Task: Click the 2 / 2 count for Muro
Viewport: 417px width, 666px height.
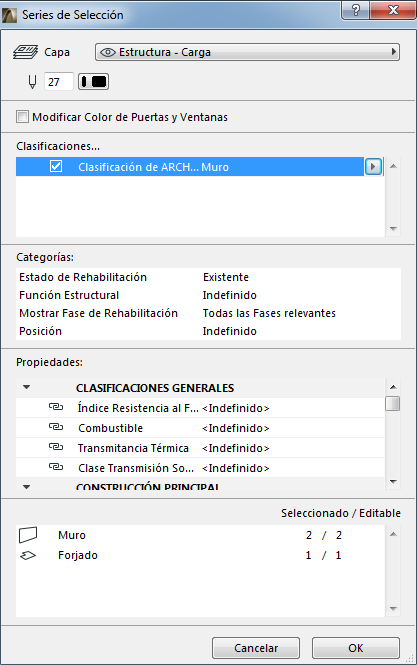Action: (324, 535)
